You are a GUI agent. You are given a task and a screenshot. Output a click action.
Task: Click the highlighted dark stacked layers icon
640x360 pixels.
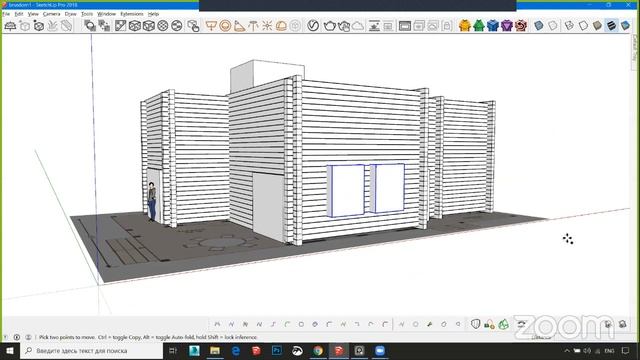point(611,25)
